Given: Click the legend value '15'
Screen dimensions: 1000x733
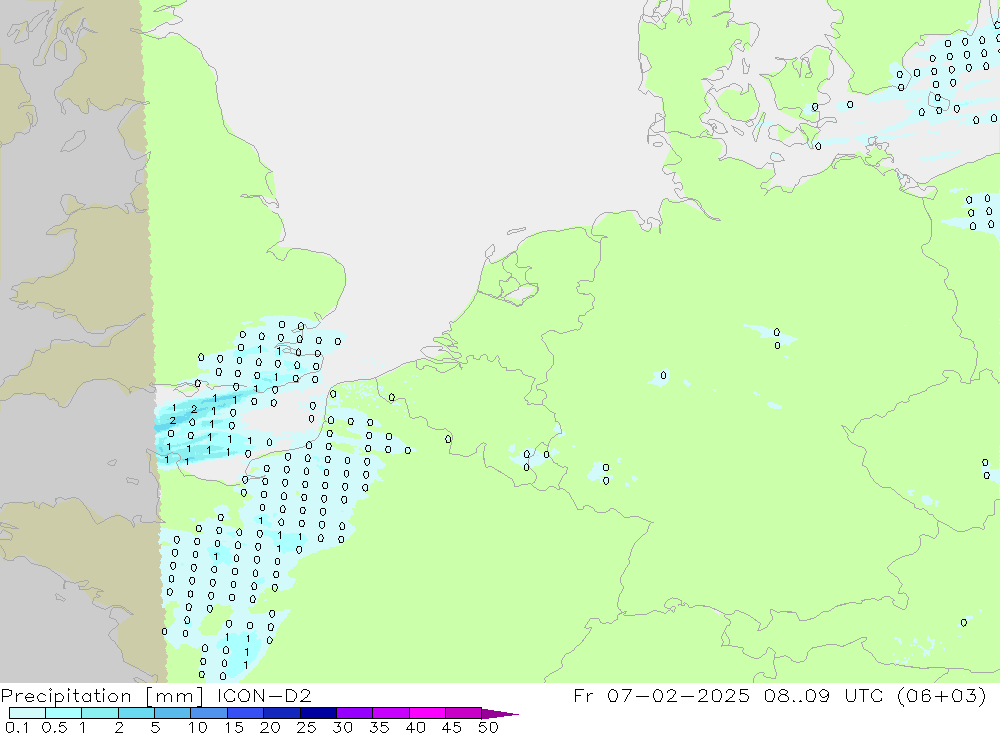Looking at the screenshot, I should coord(234,727).
